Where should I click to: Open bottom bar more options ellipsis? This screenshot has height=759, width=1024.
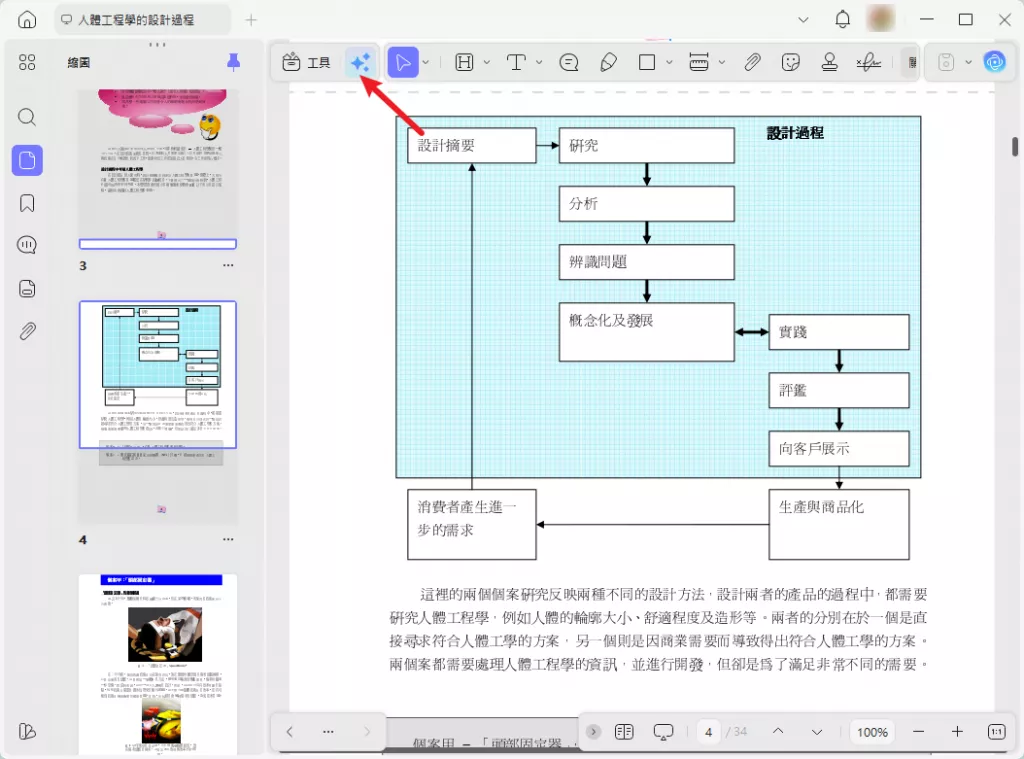[x=328, y=732]
